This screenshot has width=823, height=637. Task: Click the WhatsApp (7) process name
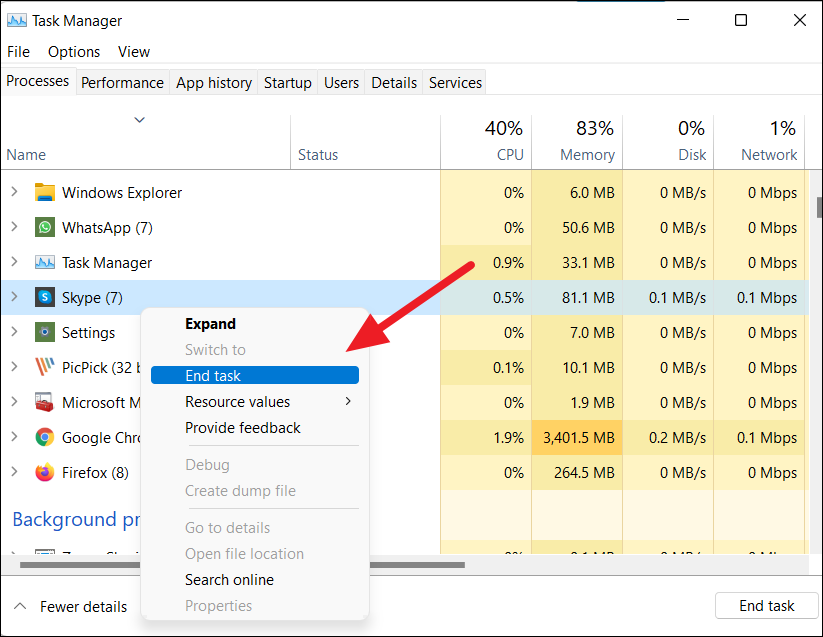click(107, 228)
